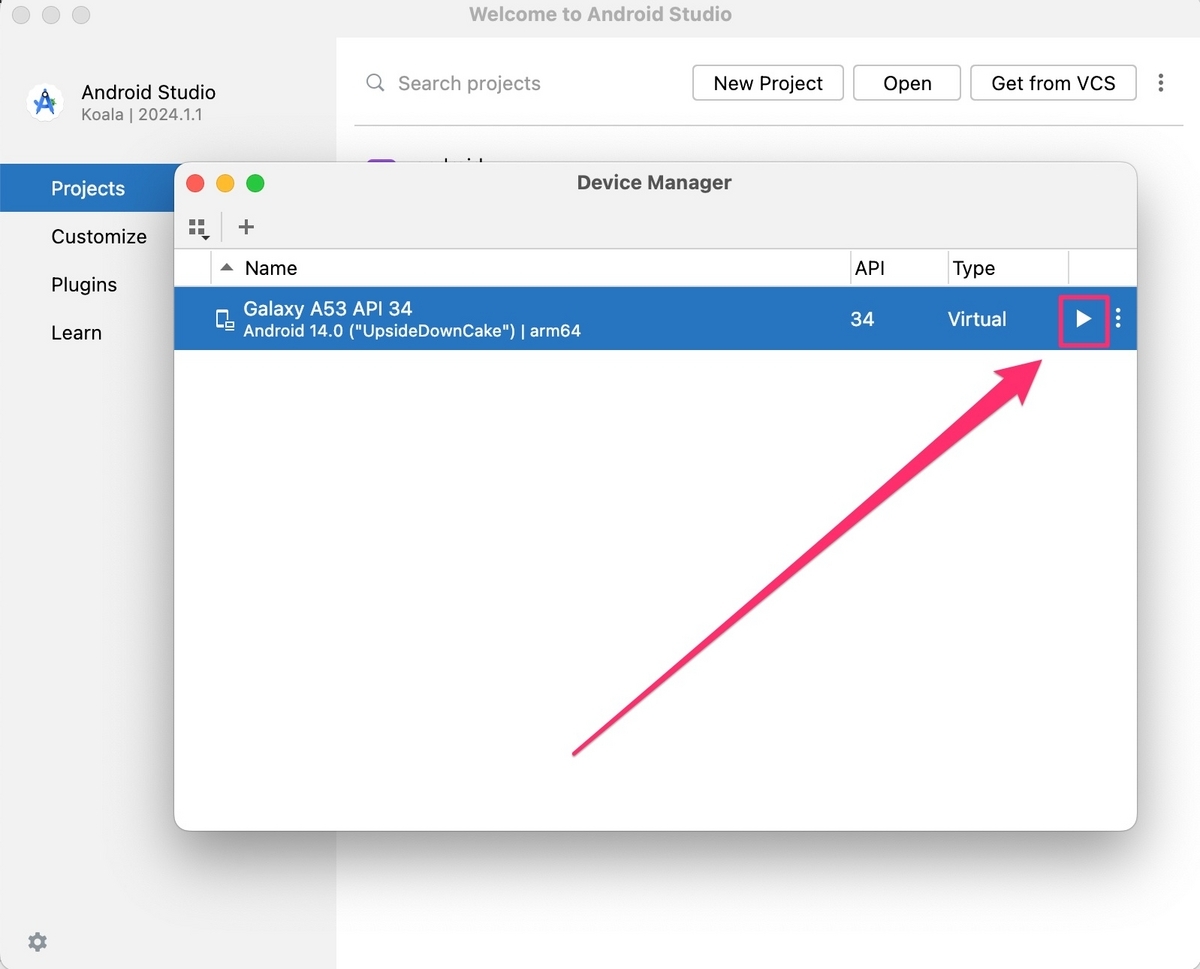Click the Open button in welcome window

coord(907,83)
